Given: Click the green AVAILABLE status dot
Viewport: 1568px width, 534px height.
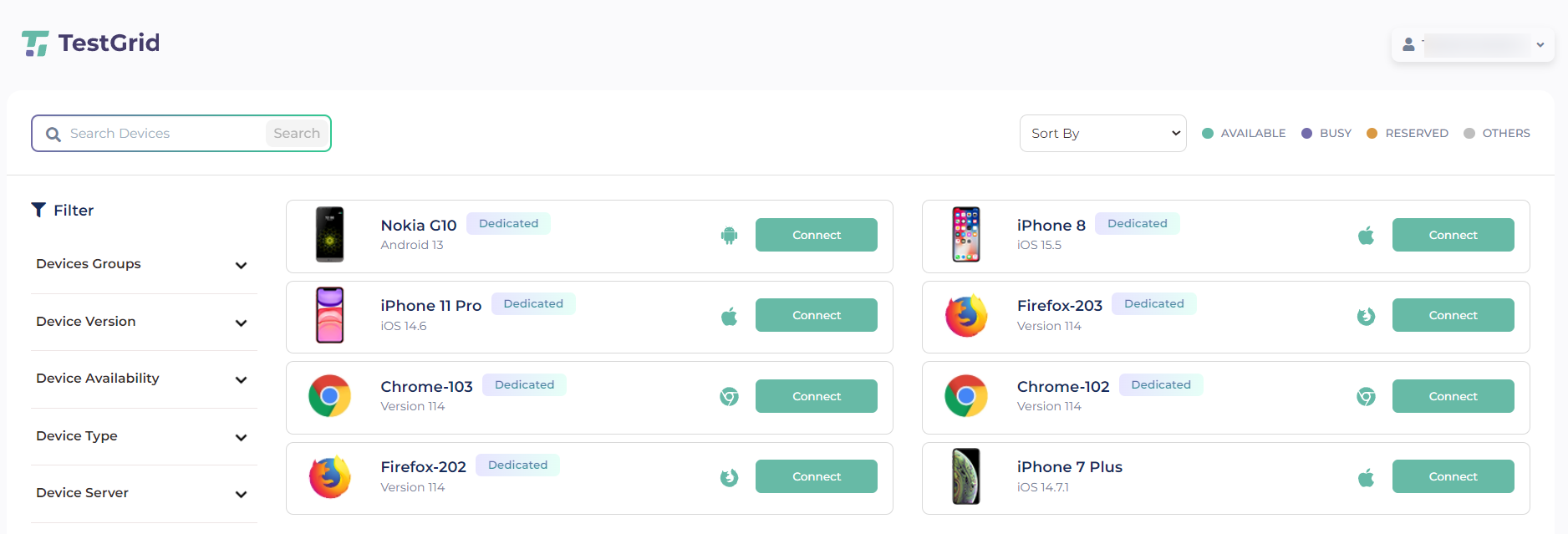Looking at the screenshot, I should [x=1208, y=134].
